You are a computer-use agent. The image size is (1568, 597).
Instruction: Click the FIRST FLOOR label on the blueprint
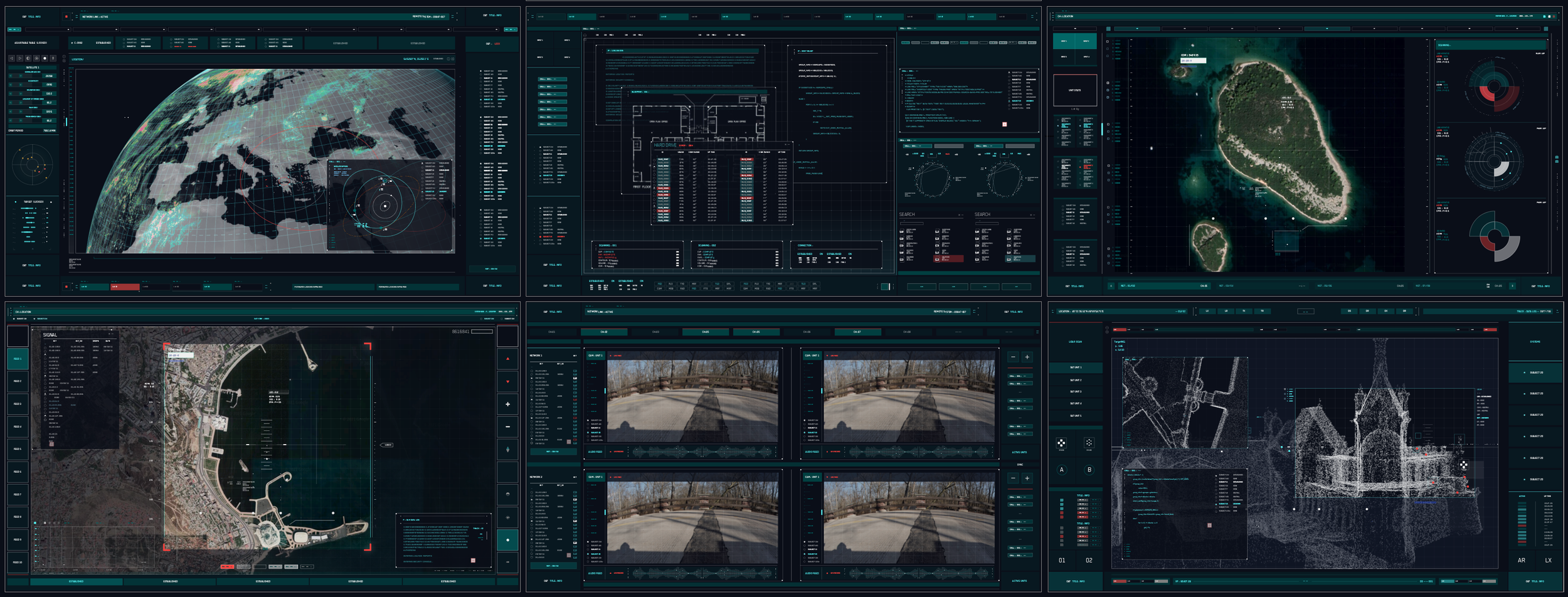point(641,187)
